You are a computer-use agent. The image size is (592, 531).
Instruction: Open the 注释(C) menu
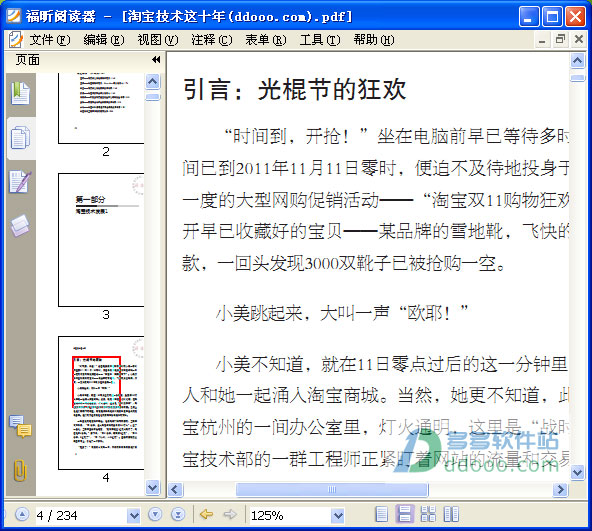(211, 40)
